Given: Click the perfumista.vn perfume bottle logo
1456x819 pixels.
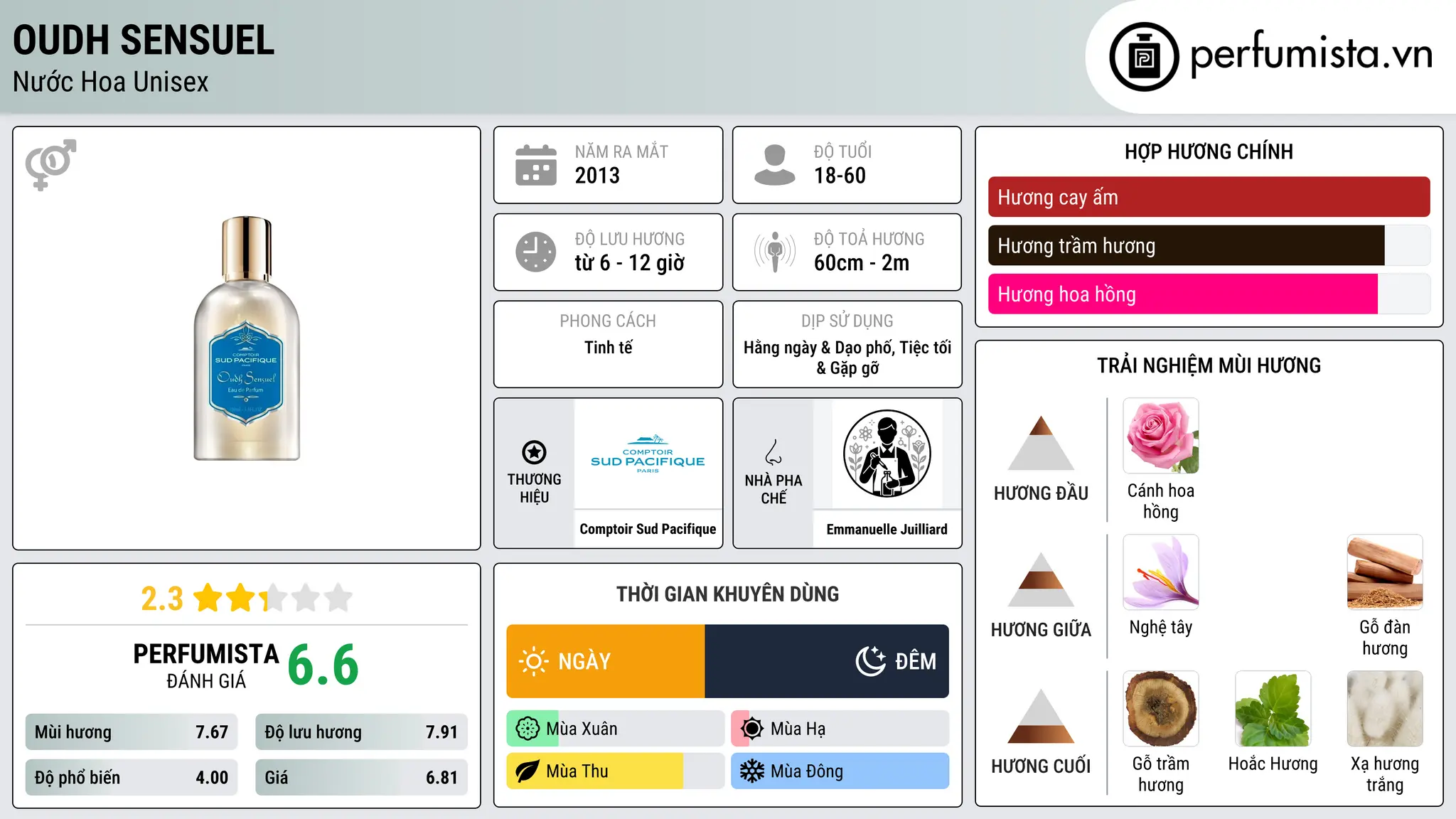Looking at the screenshot, I should pos(1144,57).
